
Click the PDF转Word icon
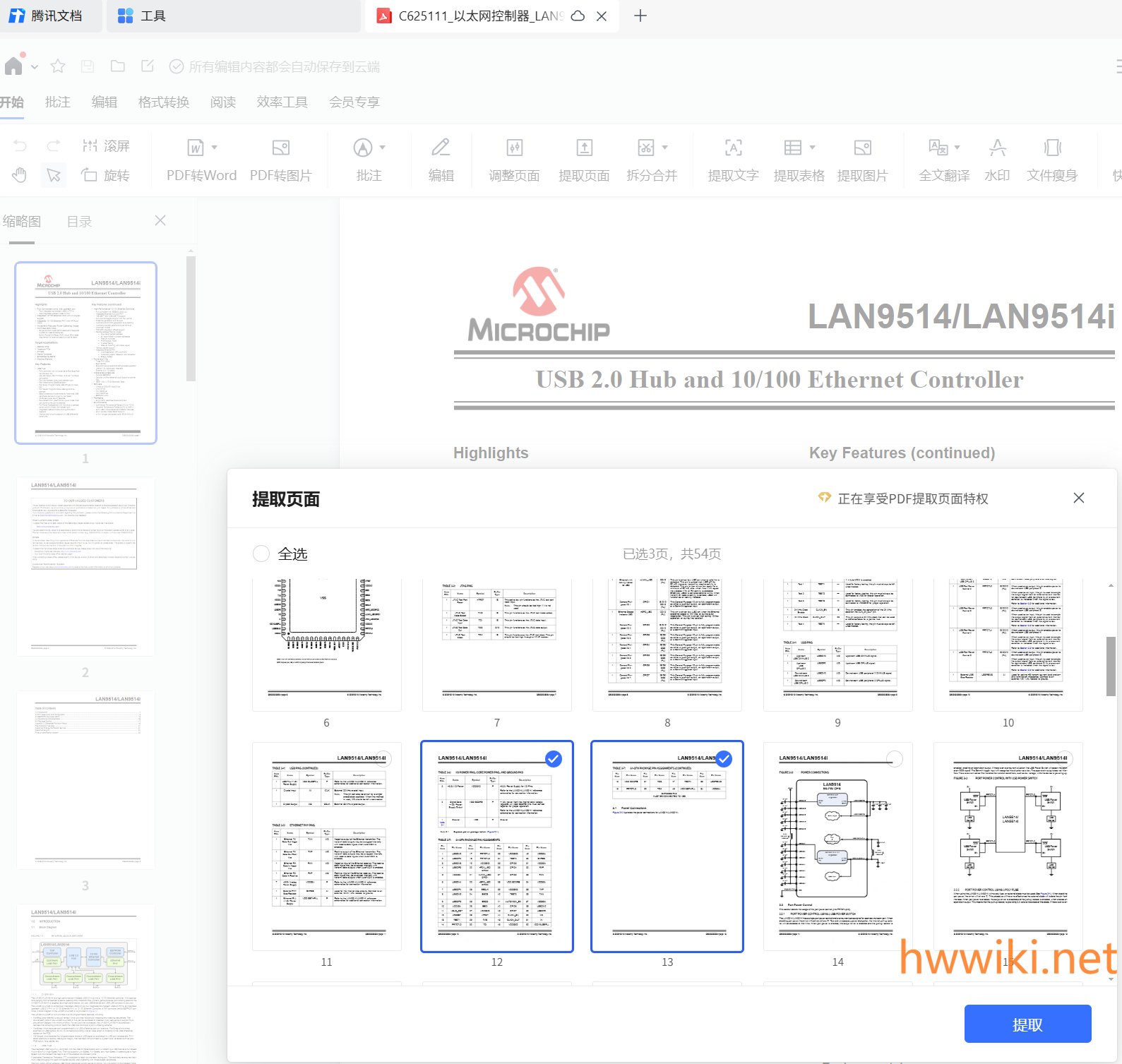[196, 148]
